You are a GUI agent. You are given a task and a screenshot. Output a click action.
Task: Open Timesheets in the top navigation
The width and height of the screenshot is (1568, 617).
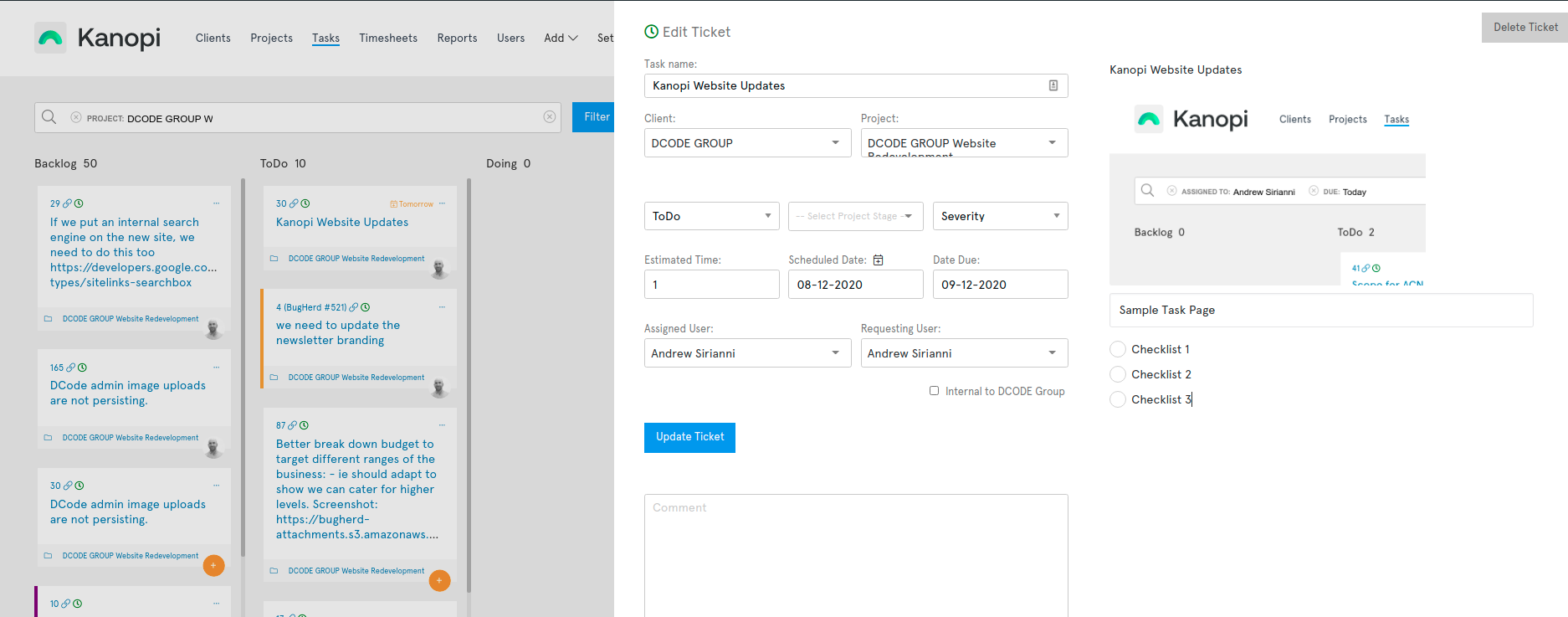388,38
